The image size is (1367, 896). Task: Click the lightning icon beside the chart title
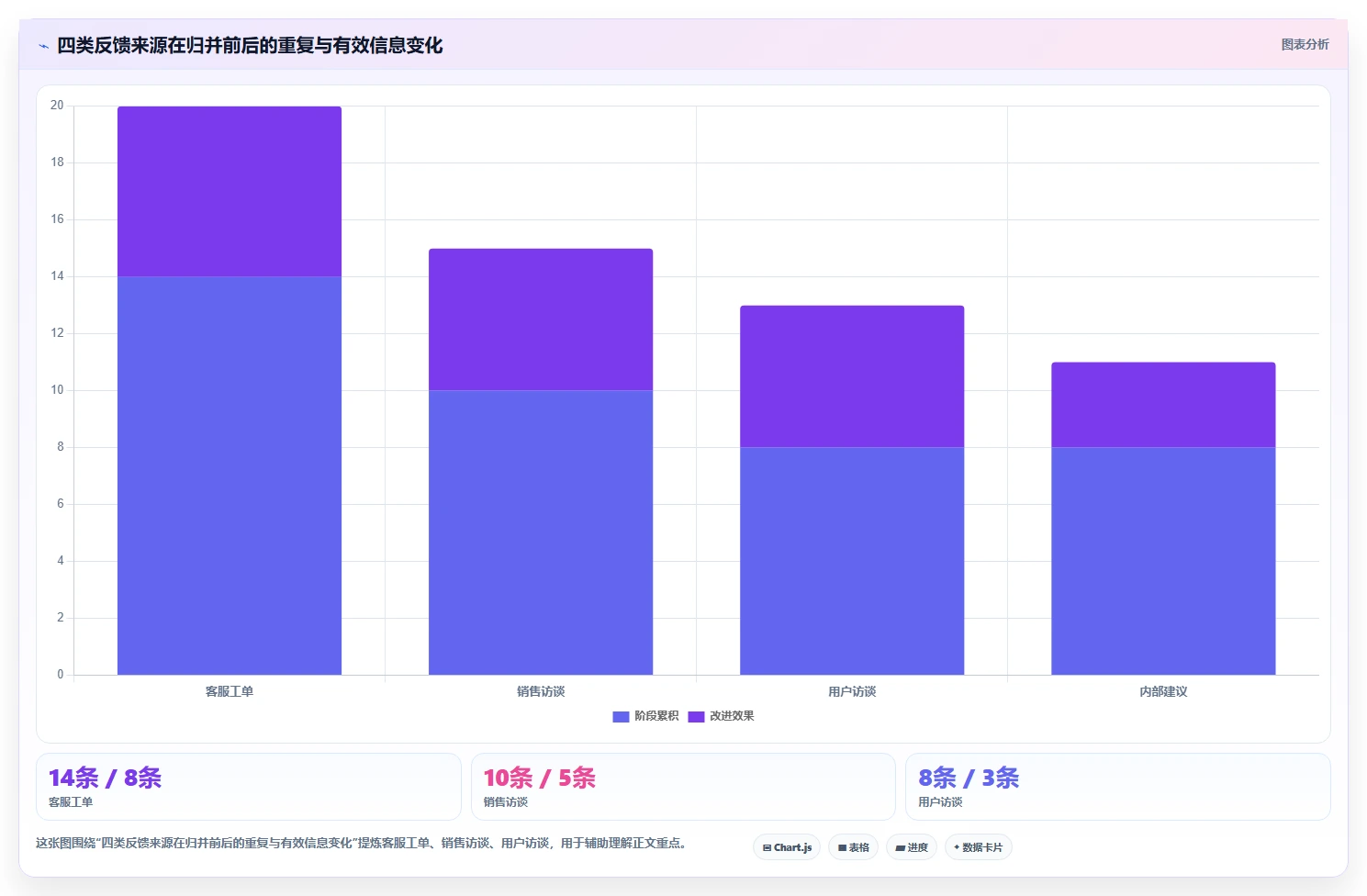[x=43, y=46]
